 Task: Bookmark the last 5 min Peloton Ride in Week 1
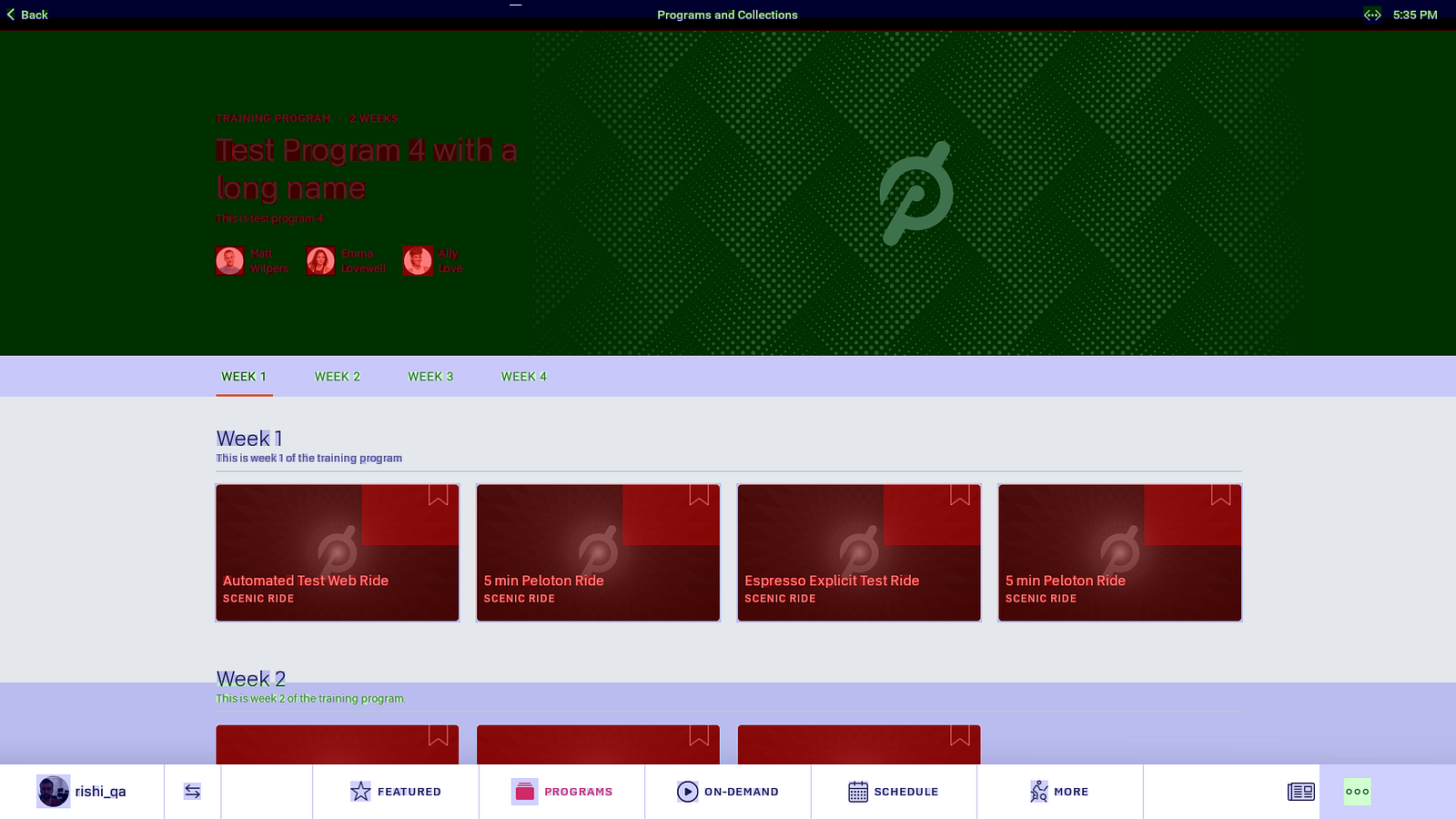click(x=1220, y=495)
